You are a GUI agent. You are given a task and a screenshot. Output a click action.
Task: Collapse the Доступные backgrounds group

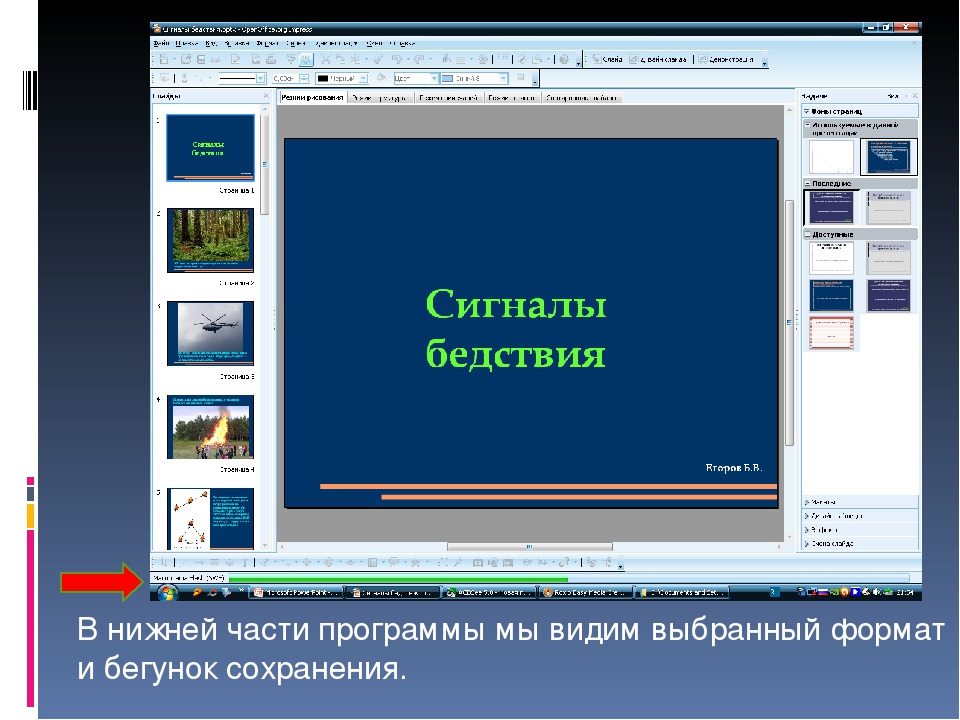click(x=808, y=233)
